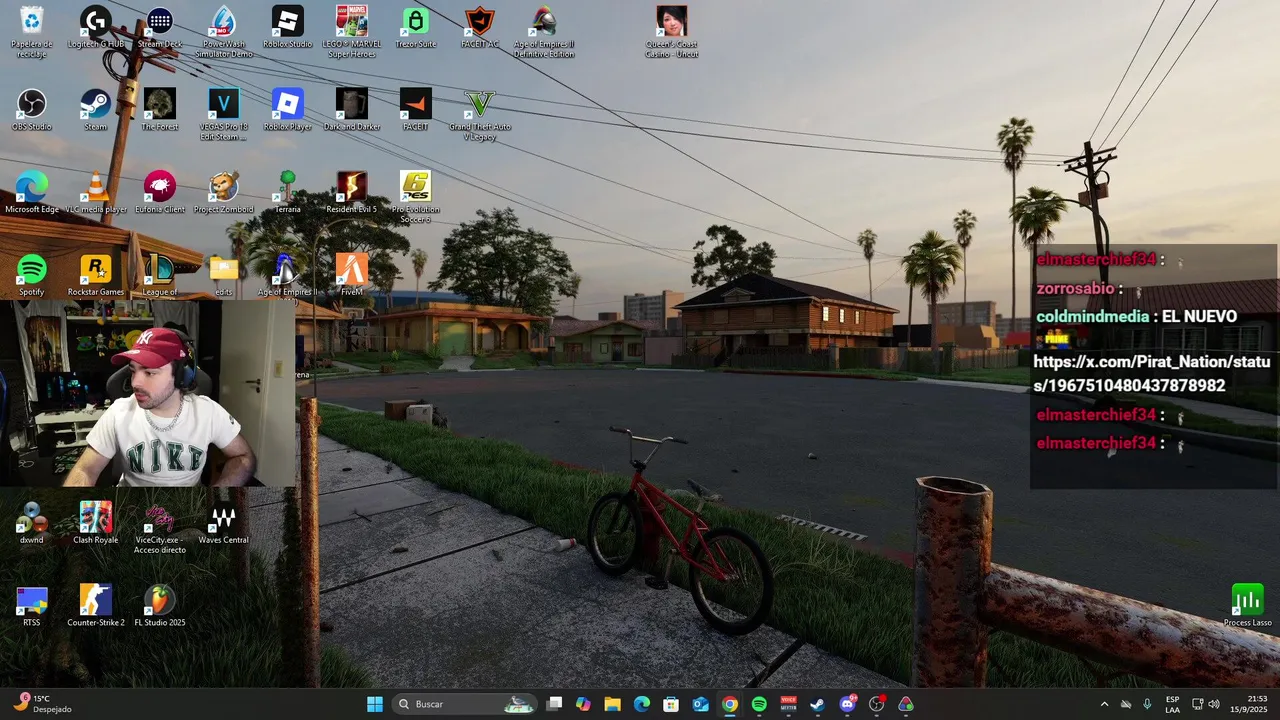
Task: Switch to Google Chrome in the taskbar
Action: tap(730, 704)
